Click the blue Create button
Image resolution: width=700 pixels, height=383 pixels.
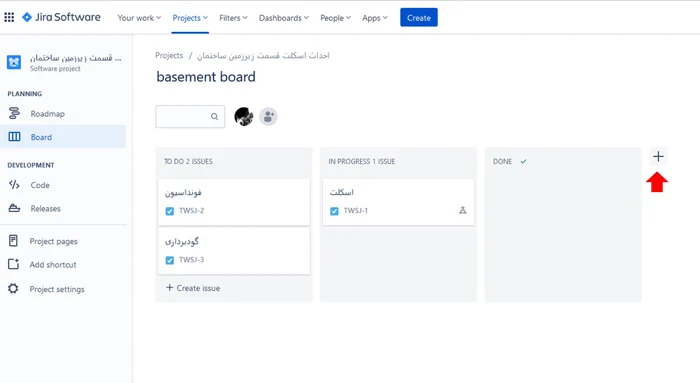pos(419,17)
